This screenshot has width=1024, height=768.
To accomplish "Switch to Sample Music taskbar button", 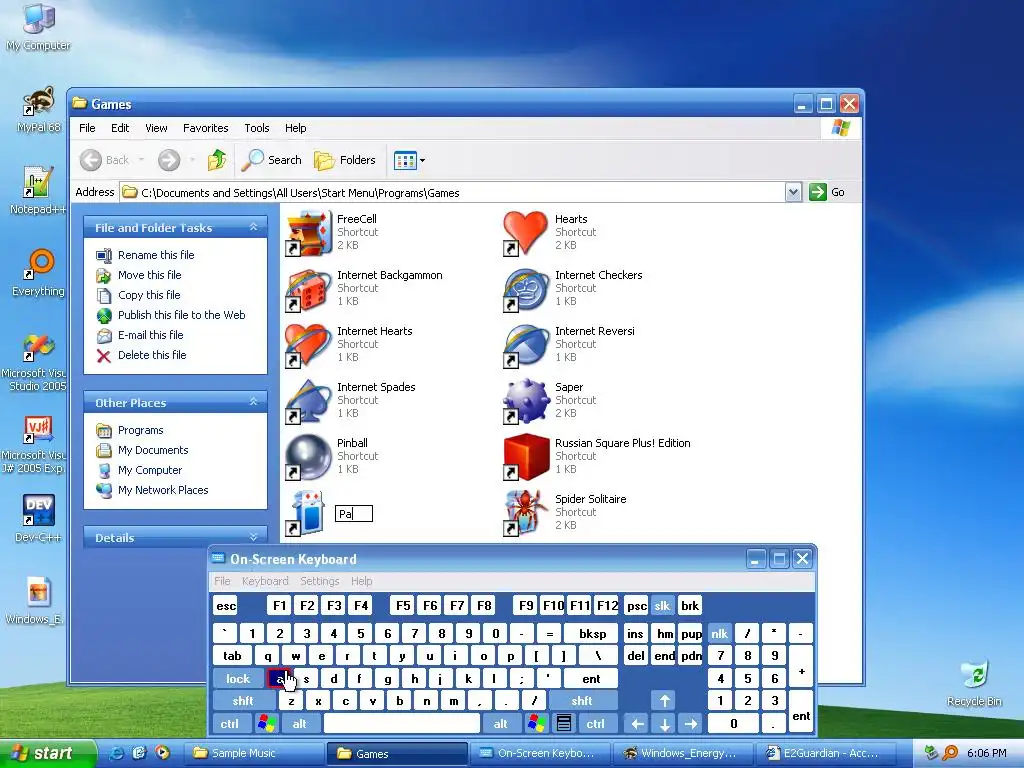I will pyautogui.click(x=253, y=754).
